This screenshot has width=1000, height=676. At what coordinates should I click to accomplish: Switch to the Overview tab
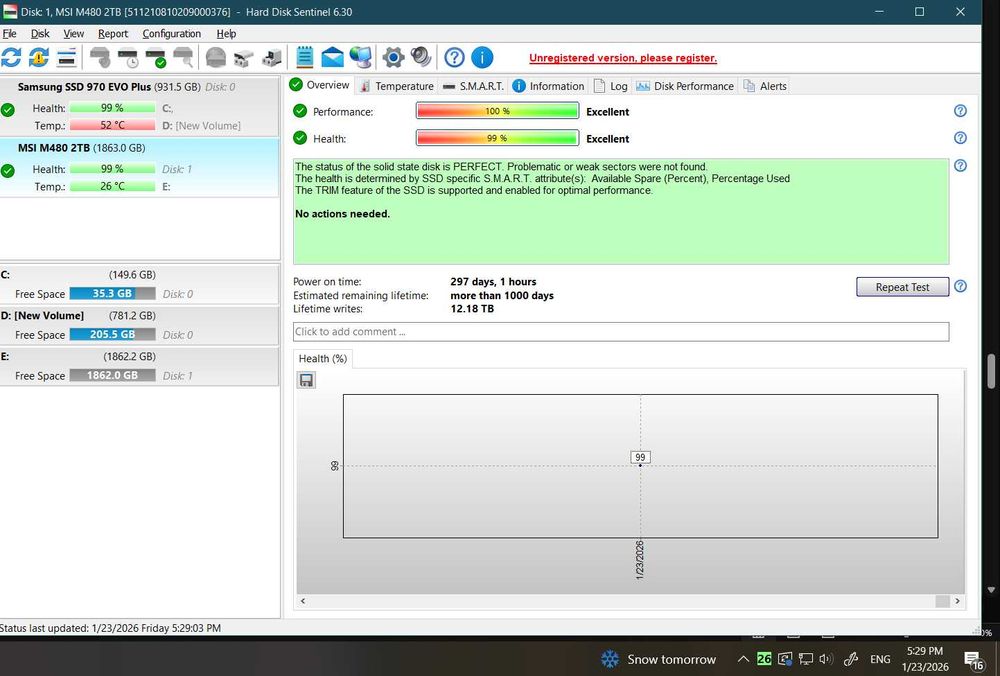click(x=320, y=85)
